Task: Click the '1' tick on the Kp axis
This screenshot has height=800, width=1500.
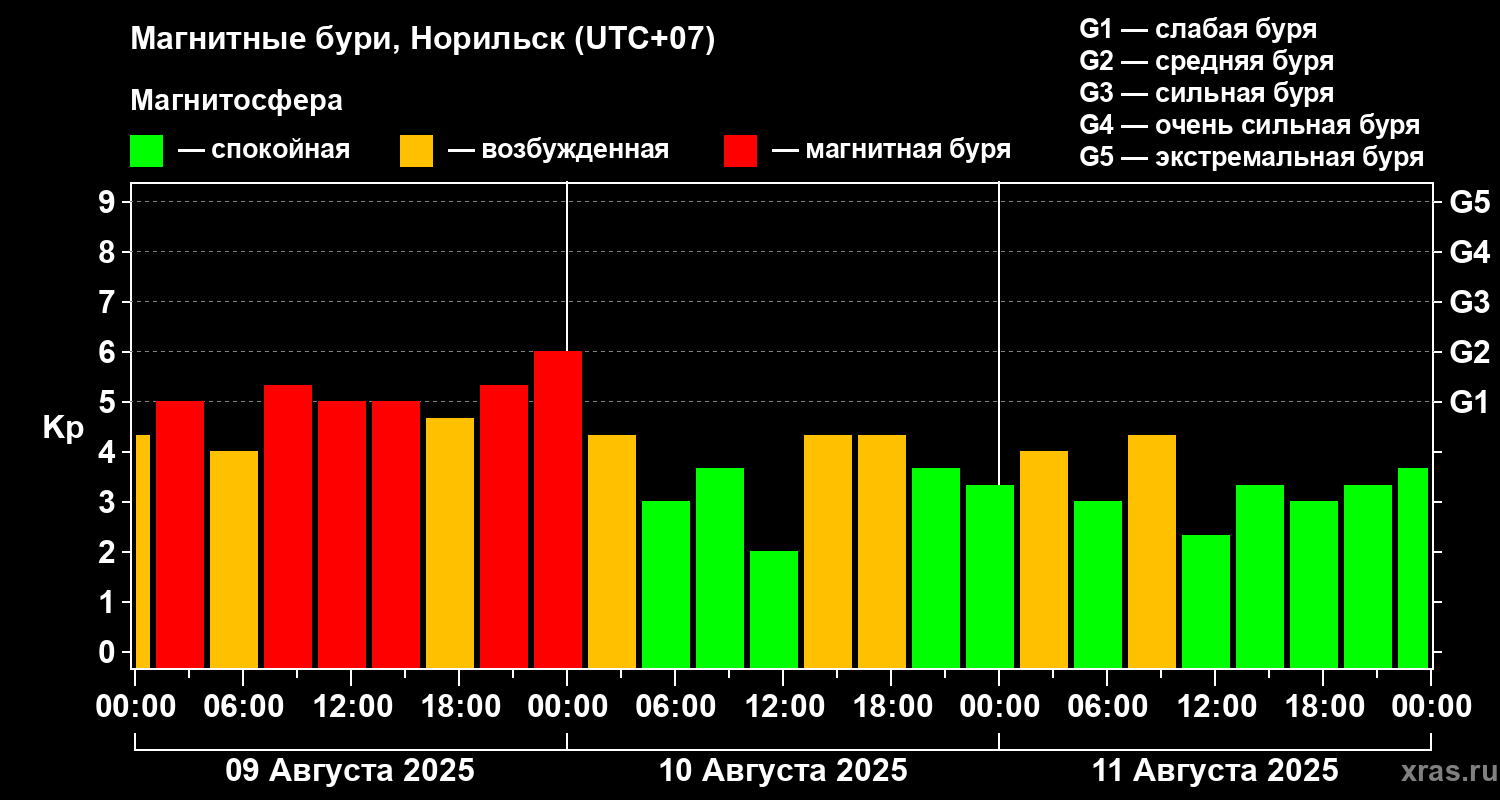Action: point(109,602)
